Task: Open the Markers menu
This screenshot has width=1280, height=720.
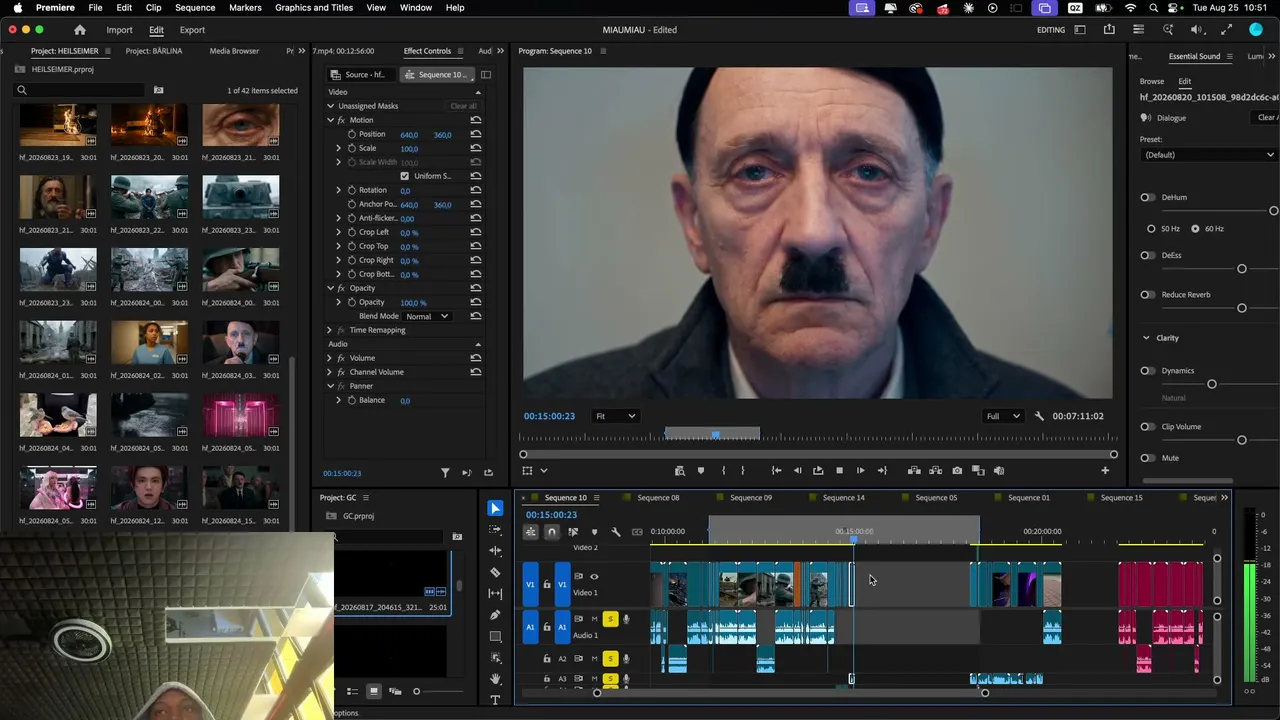Action: coord(245,7)
